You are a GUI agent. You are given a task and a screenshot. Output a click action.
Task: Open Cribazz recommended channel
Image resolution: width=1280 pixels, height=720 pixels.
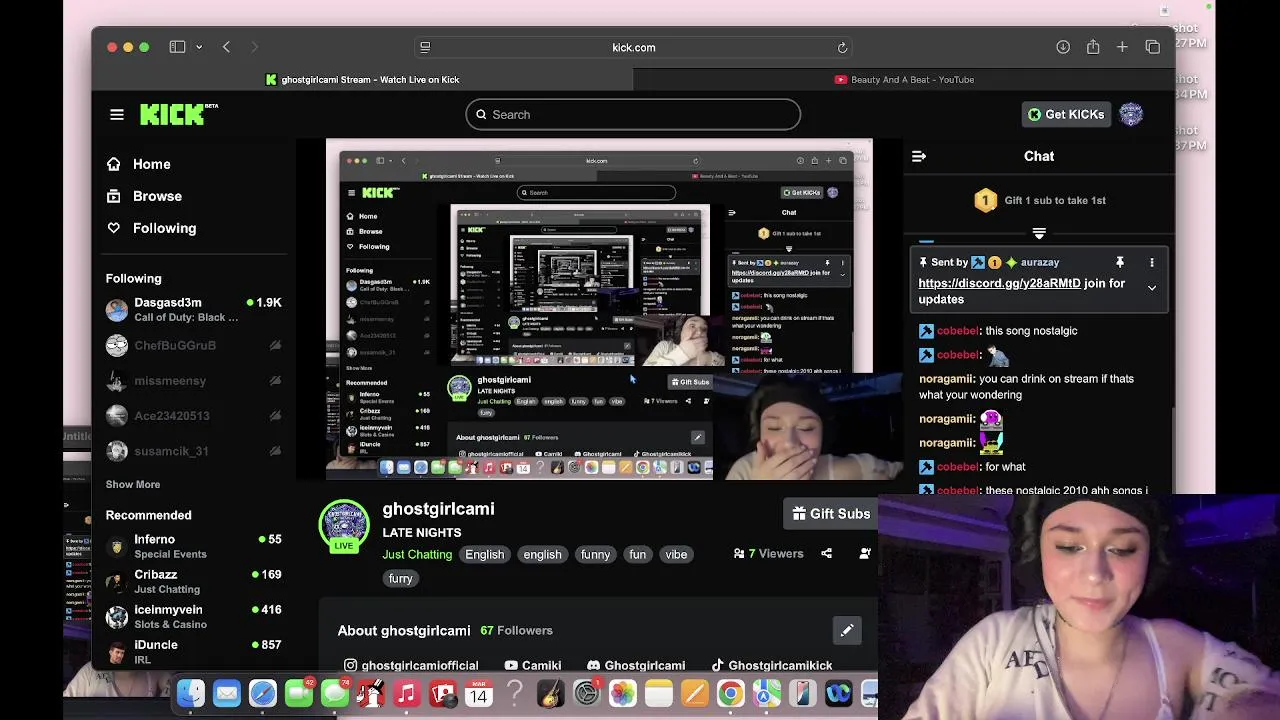coord(194,581)
